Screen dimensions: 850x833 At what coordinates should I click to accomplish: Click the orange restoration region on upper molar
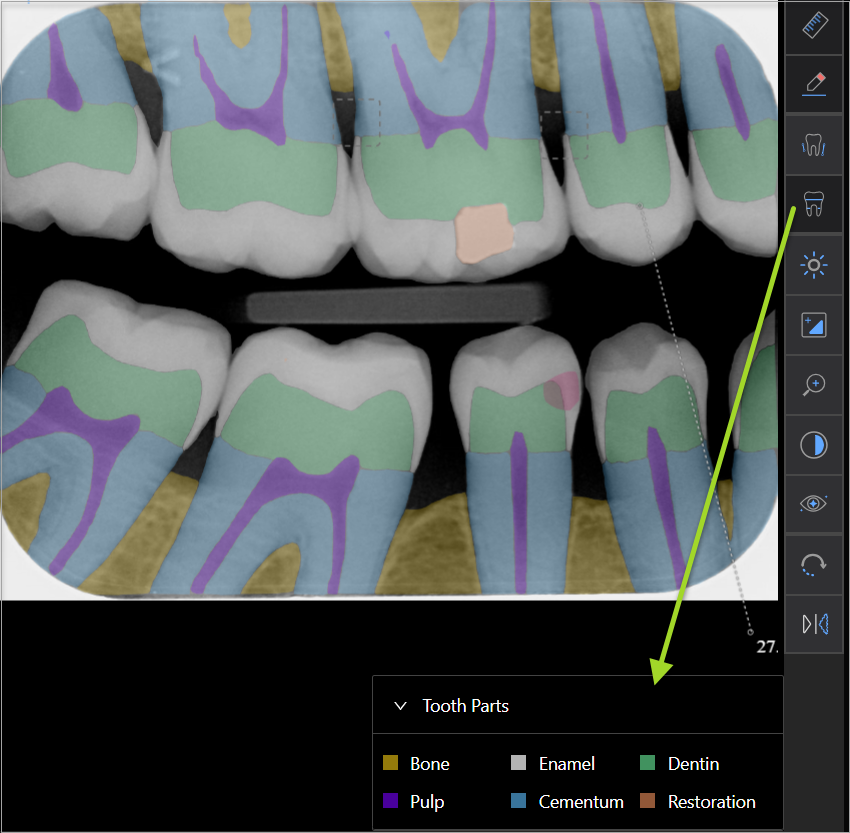coord(484,233)
